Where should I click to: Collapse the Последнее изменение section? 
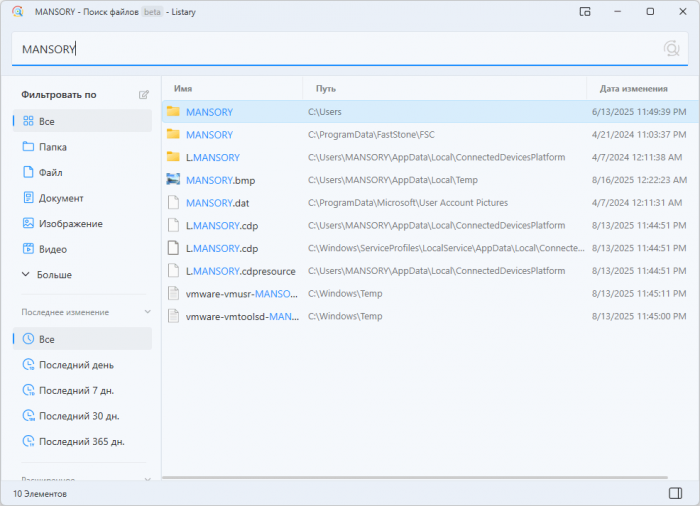pos(146,312)
